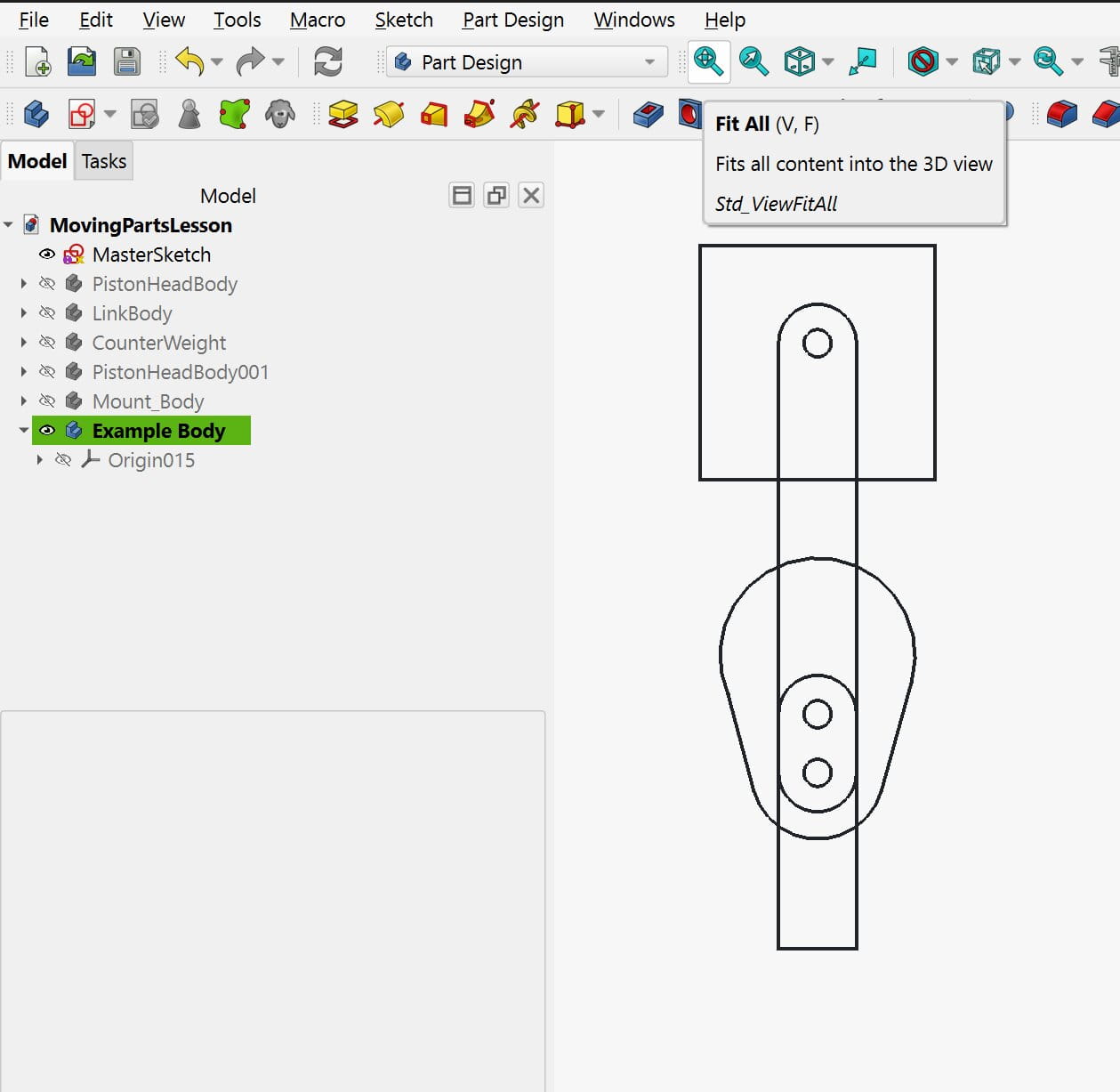This screenshot has width=1120, height=1092.
Task: Select the red Fillet tool
Action: [x=1061, y=114]
